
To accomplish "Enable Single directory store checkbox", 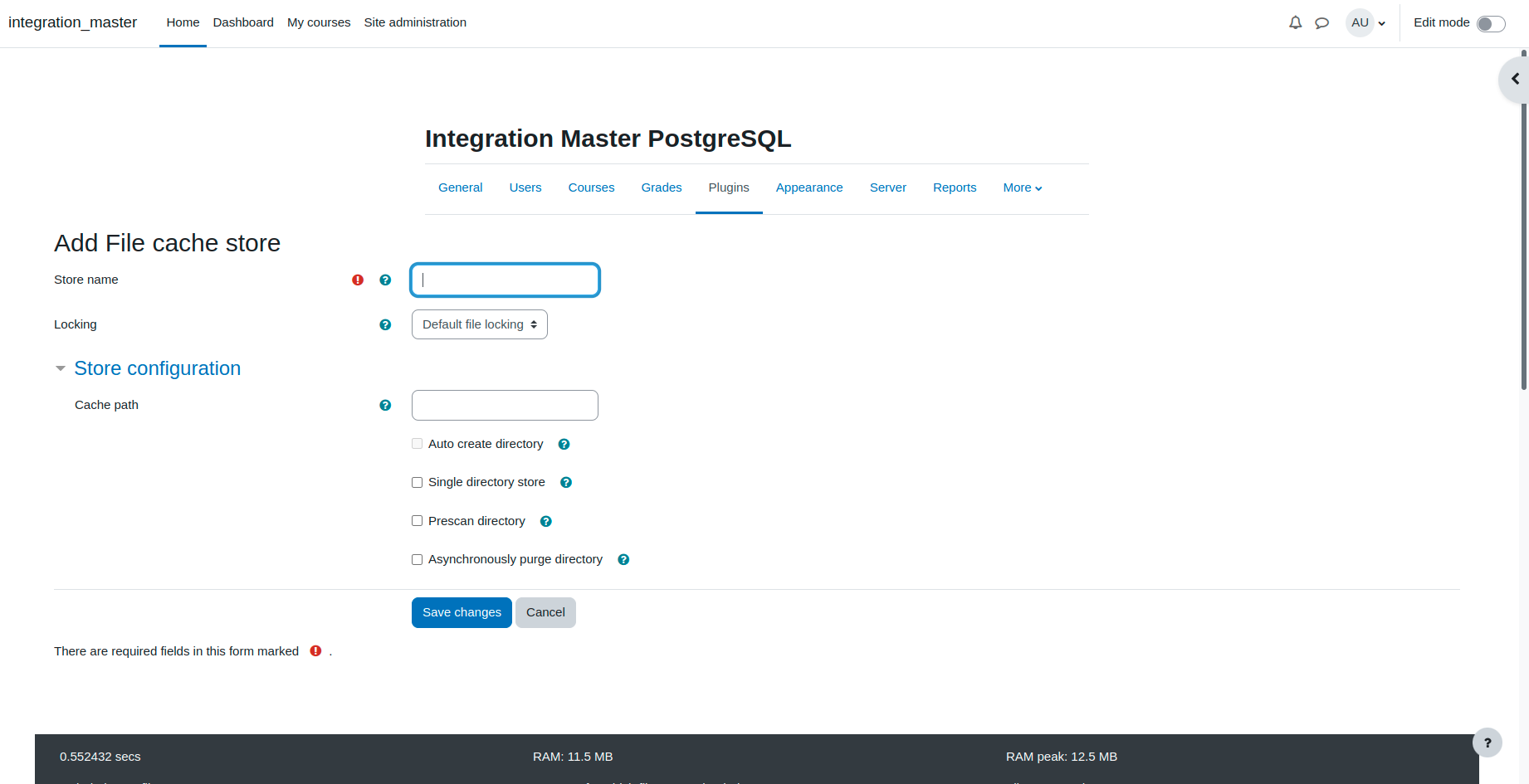I will [x=418, y=482].
